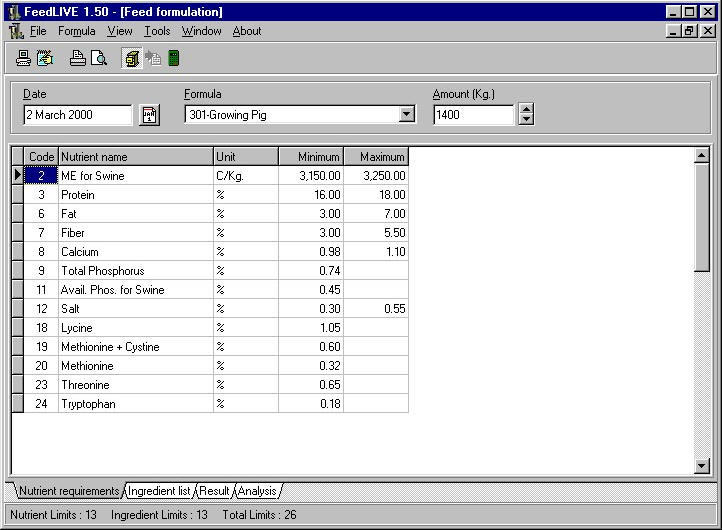Click the vertical scrollbar thumb
The height and width of the screenshot is (530, 722).
click(x=701, y=217)
